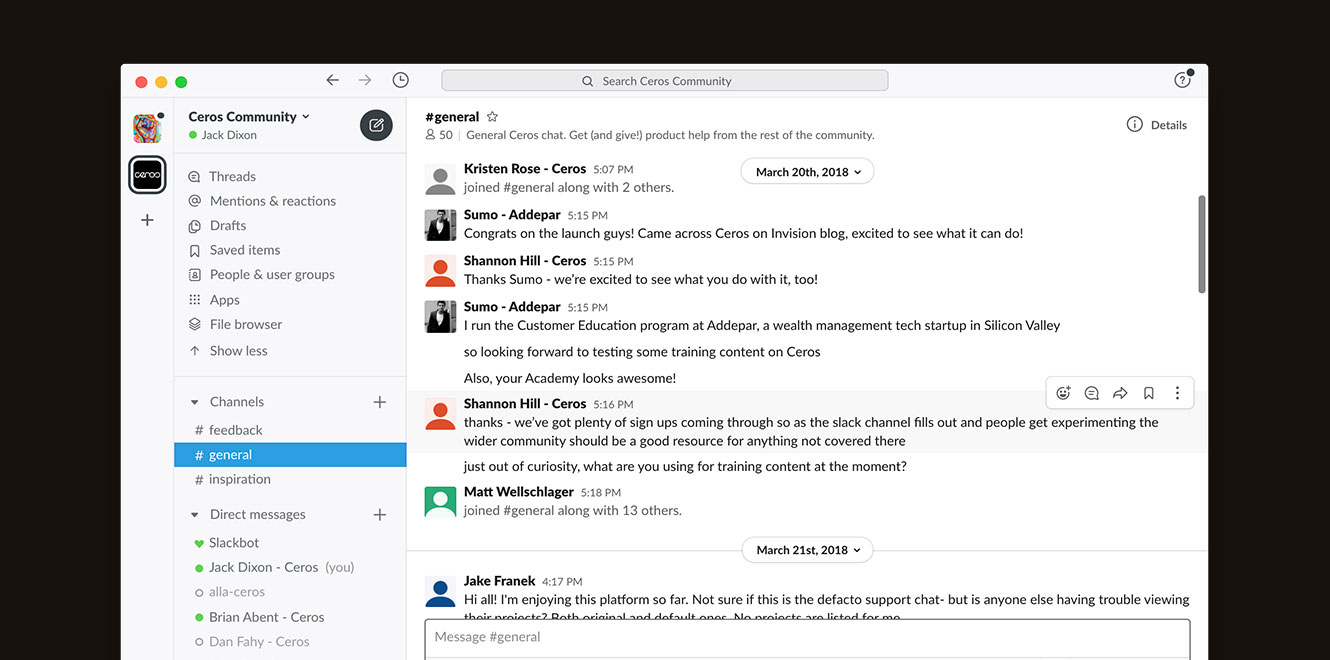
Task: Go back with the left arrow
Action: tap(333, 80)
